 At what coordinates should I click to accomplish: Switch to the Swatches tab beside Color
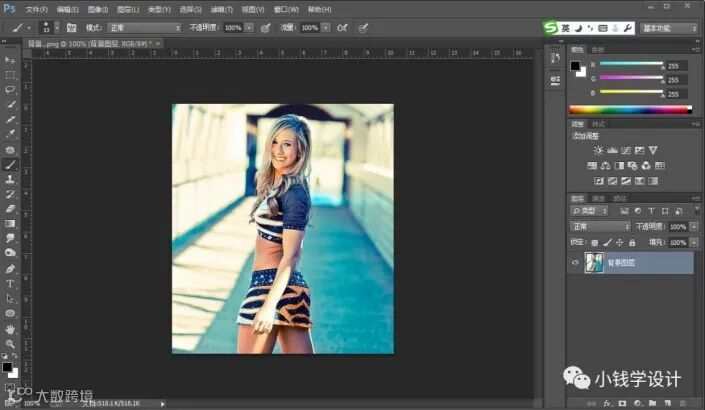tap(598, 50)
